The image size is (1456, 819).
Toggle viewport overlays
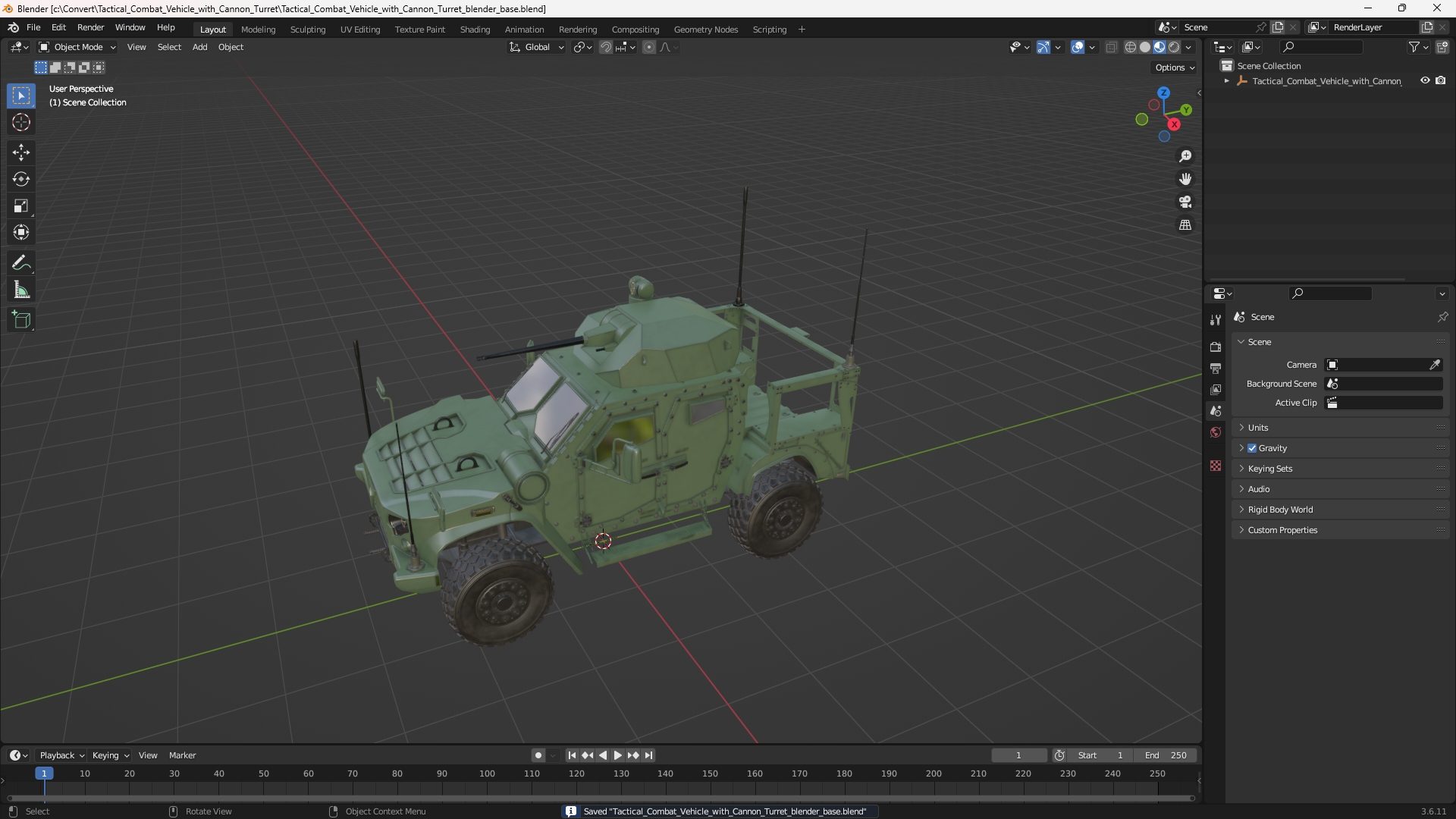click(1078, 47)
